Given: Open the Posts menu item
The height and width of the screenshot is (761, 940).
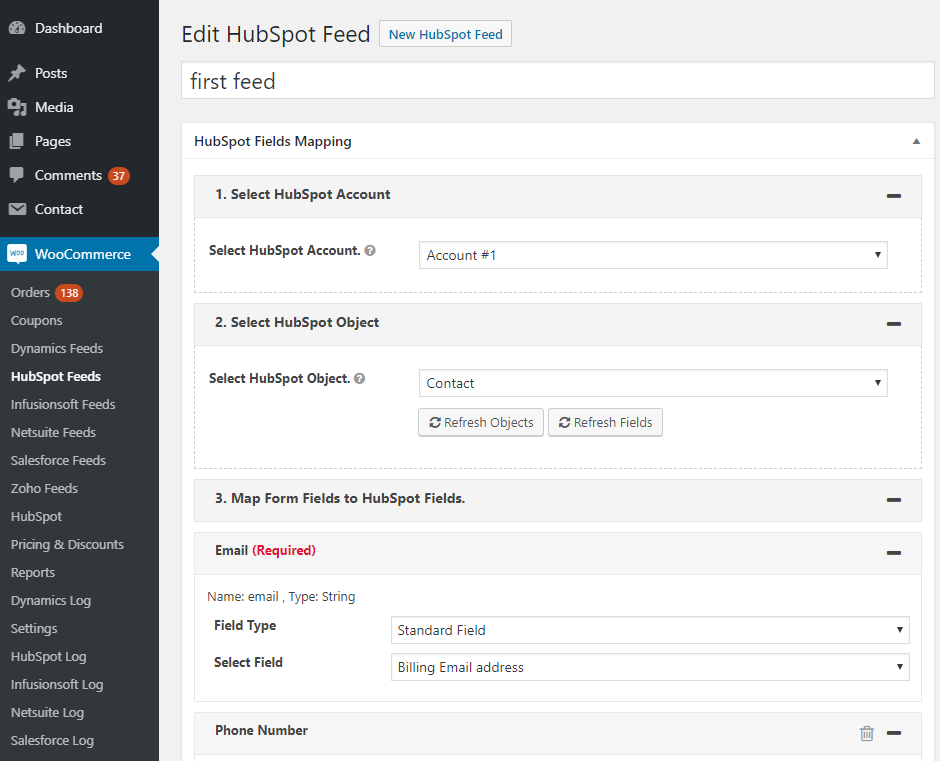Looking at the screenshot, I should (x=51, y=73).
